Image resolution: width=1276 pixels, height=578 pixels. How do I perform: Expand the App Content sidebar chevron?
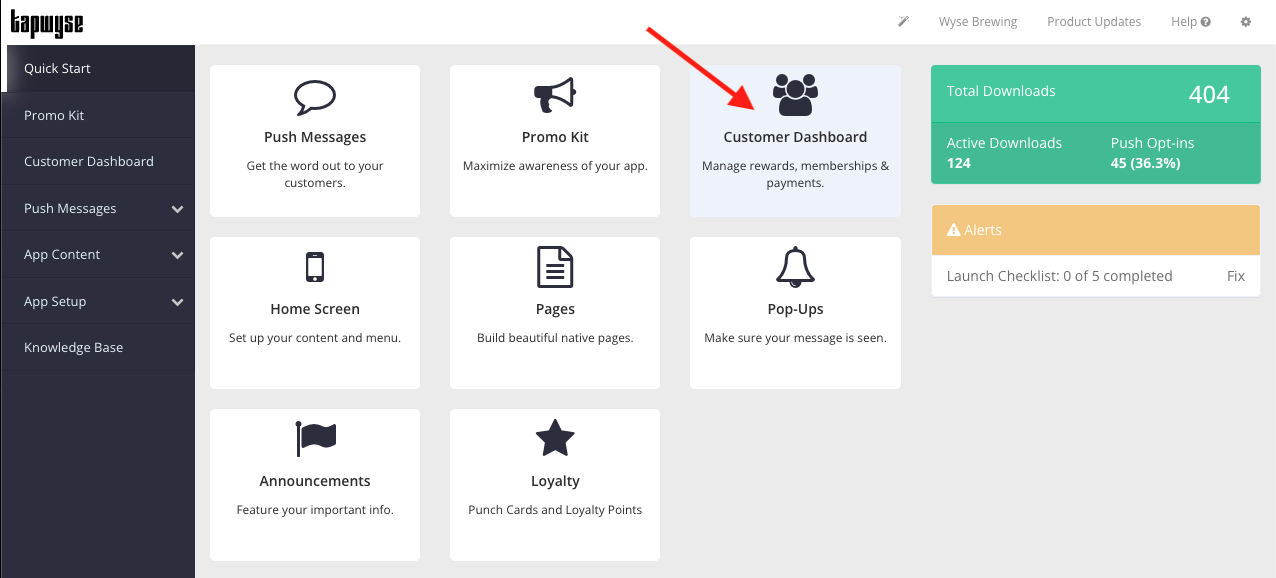tap(177, 255)
